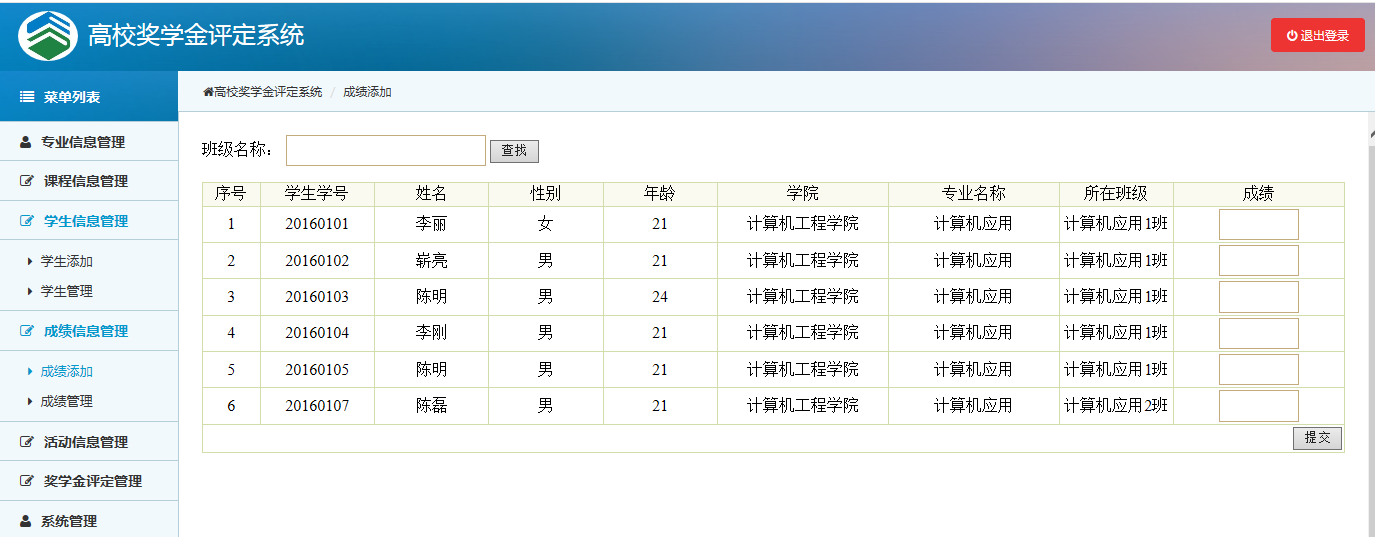Viewport: 1375px width, 537px height.
Task: Click the 学院 column header
Action: pos(803,194)
